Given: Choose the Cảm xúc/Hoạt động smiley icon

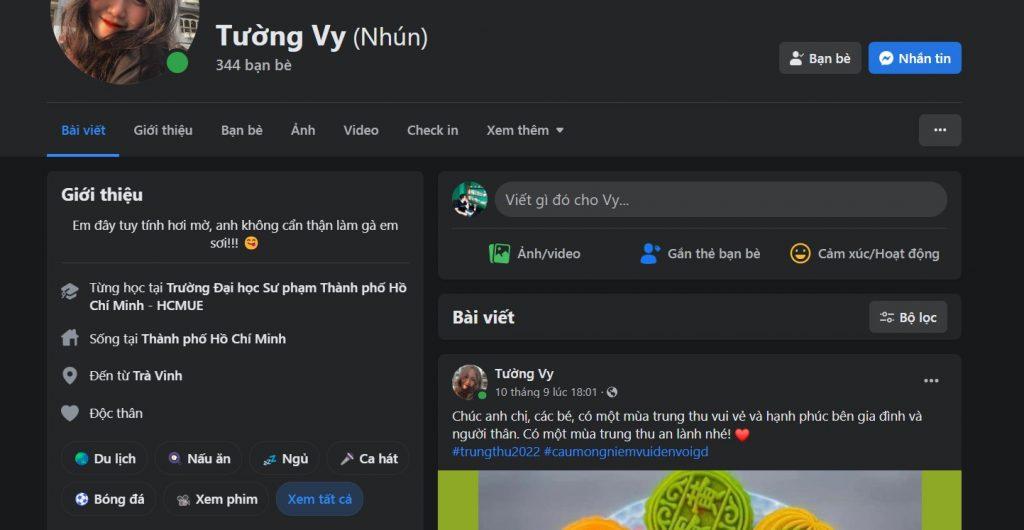Looking at the screenshot, I should click(x=800, y=253).
